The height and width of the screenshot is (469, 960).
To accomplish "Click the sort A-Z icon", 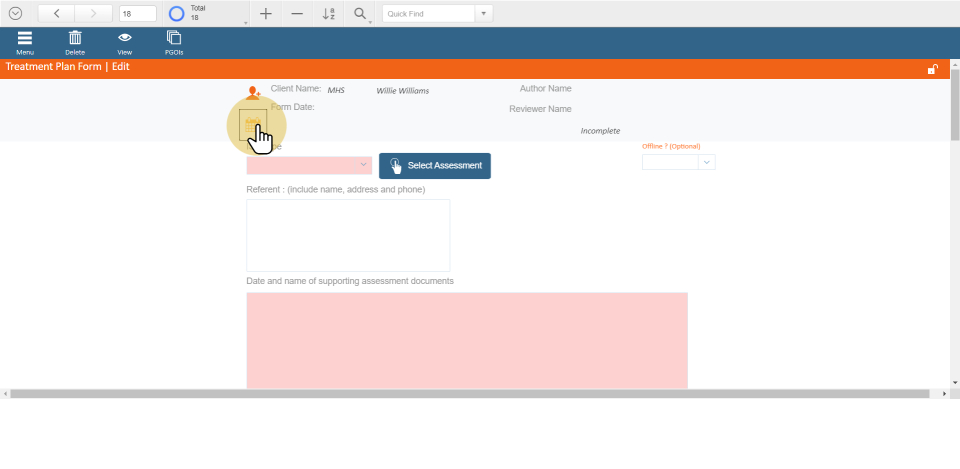I will point(329,14).
